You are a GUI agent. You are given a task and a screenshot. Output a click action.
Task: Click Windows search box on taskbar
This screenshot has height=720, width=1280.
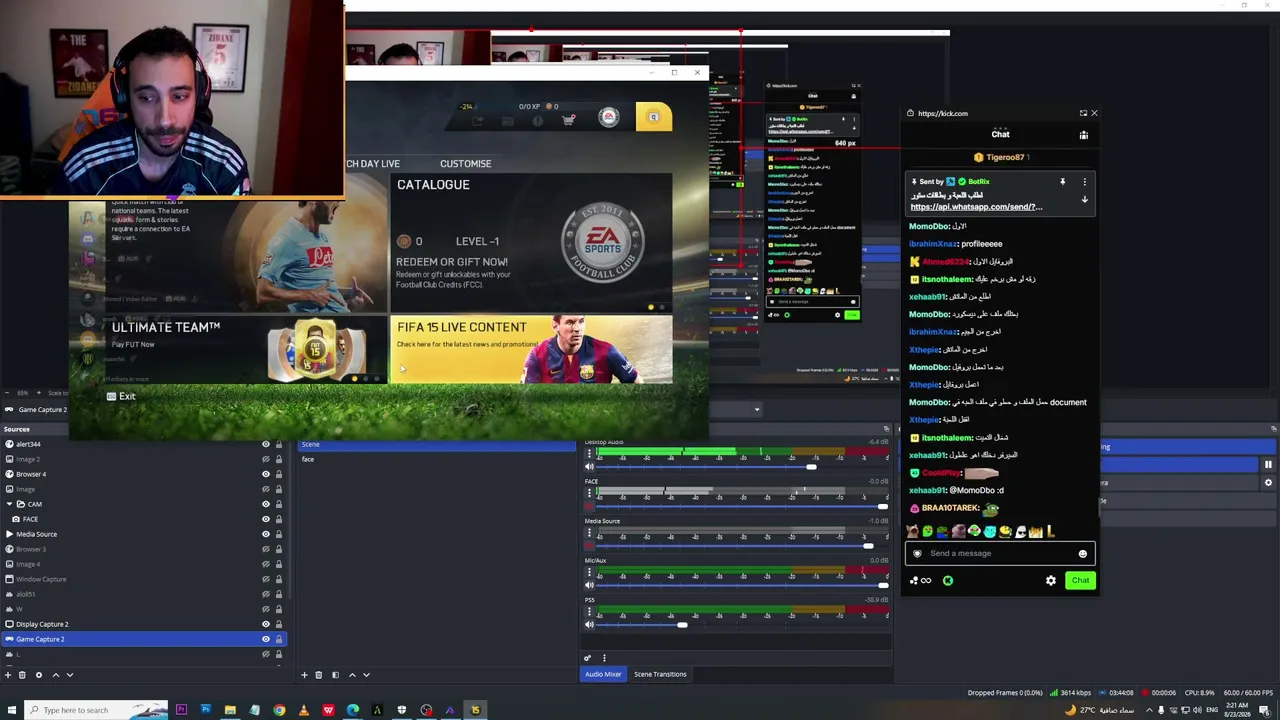95,710
